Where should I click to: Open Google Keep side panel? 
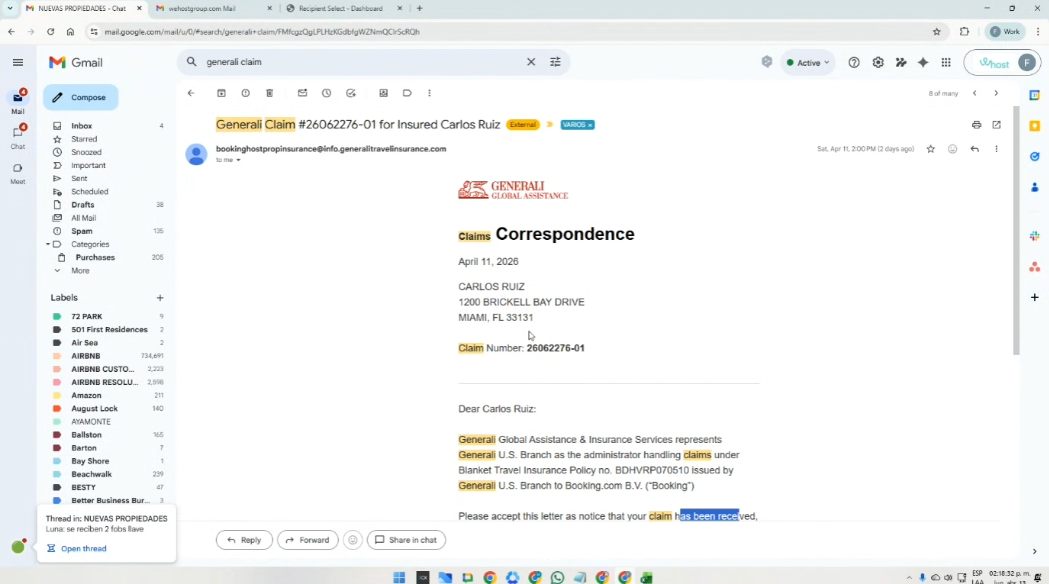(x=1034, y=126)
